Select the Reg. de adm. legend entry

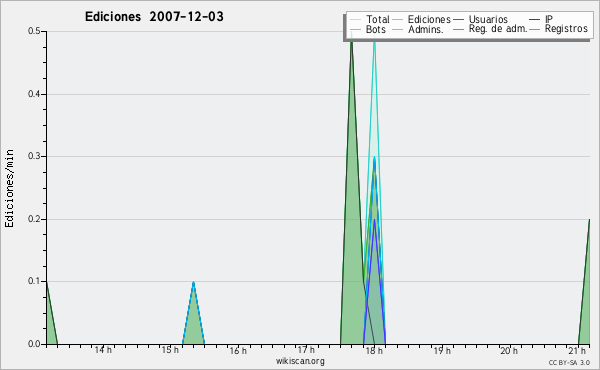pos(490,29)
